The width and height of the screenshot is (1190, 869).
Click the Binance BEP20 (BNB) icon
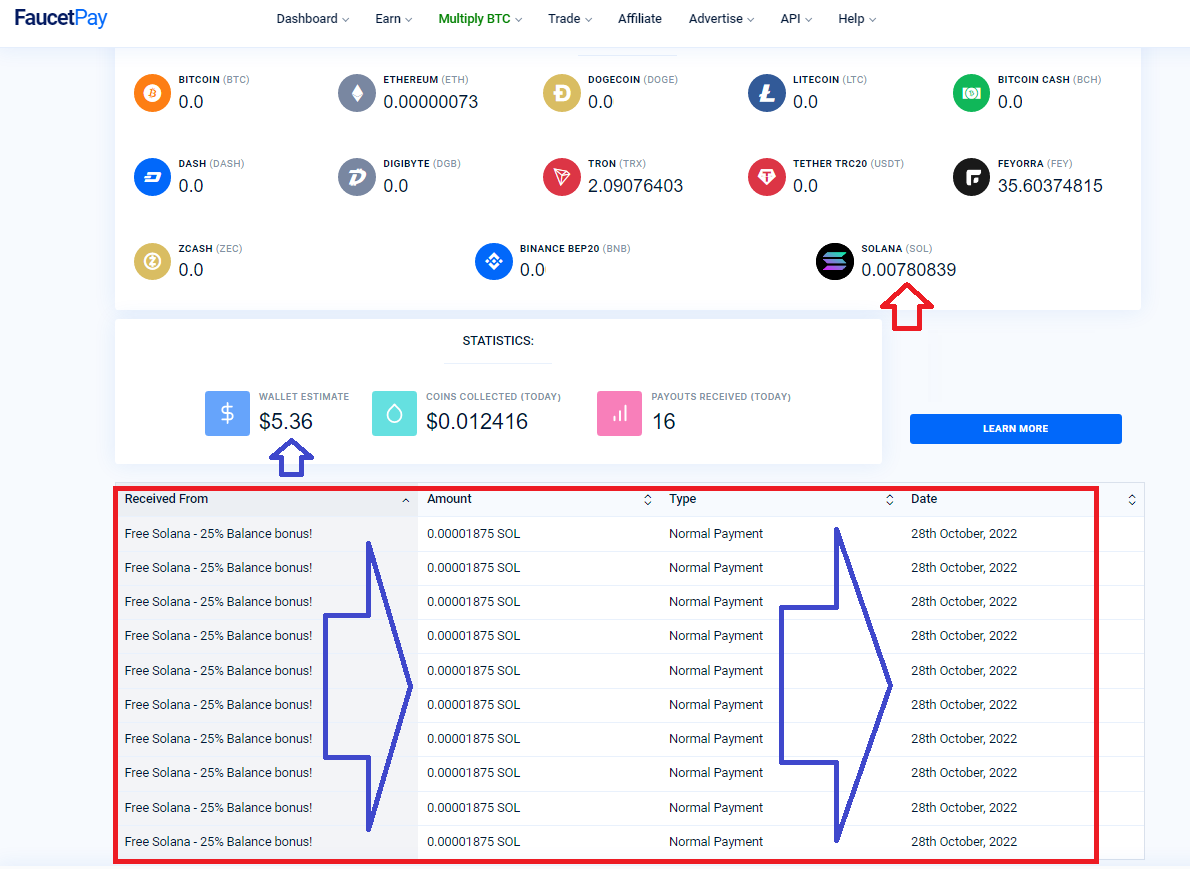(x=494, y=261)
